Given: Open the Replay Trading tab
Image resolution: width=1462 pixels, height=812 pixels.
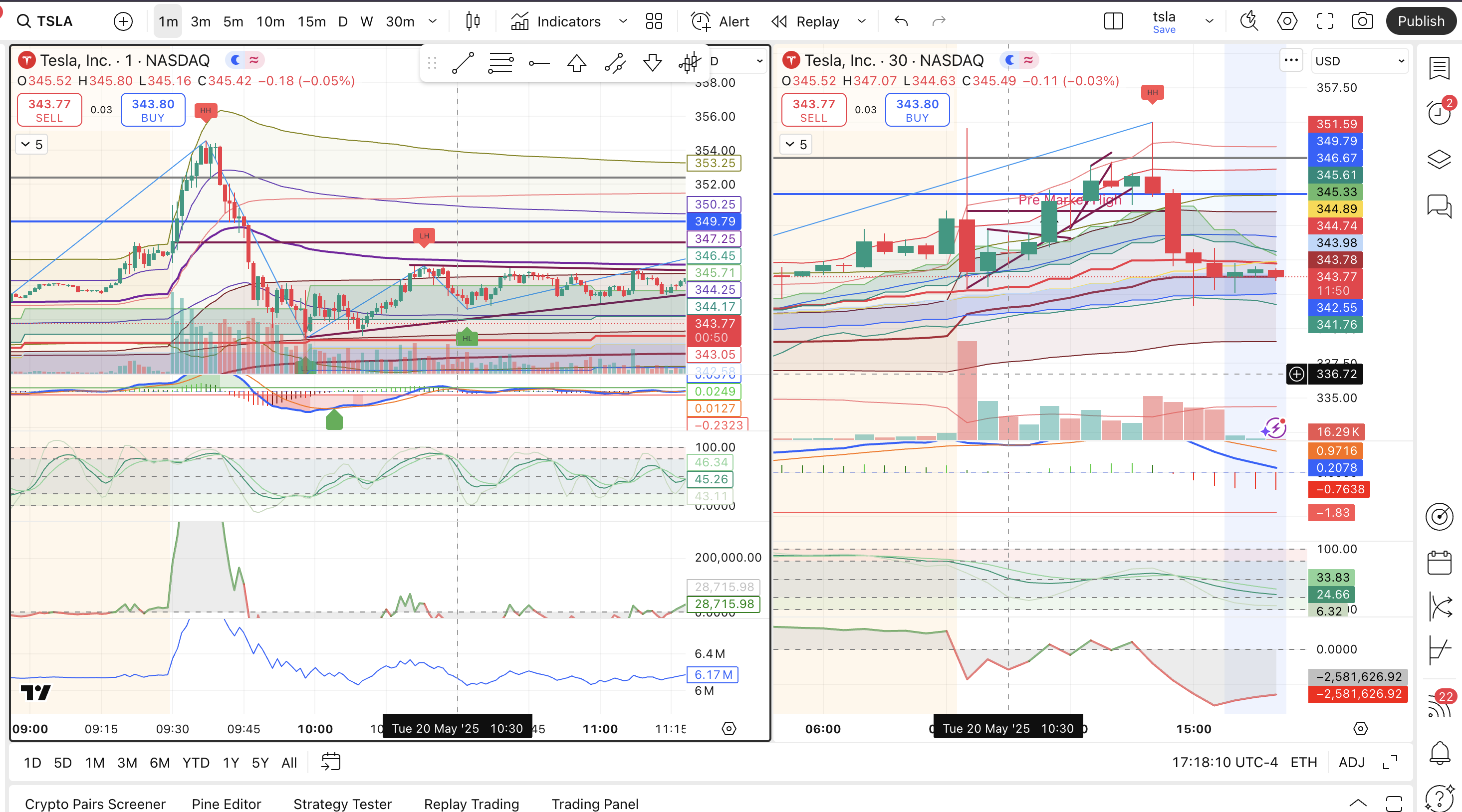Looking at the screenshot, I should (x=471, y=804).
